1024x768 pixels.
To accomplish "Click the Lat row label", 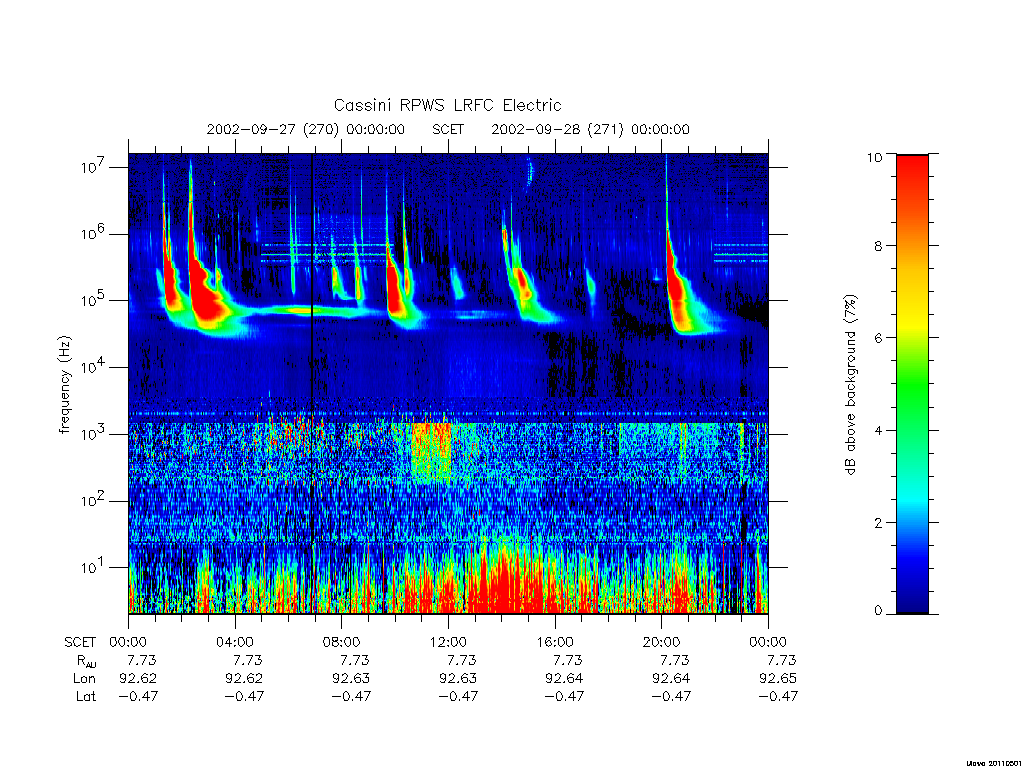I will coord(86,696).
